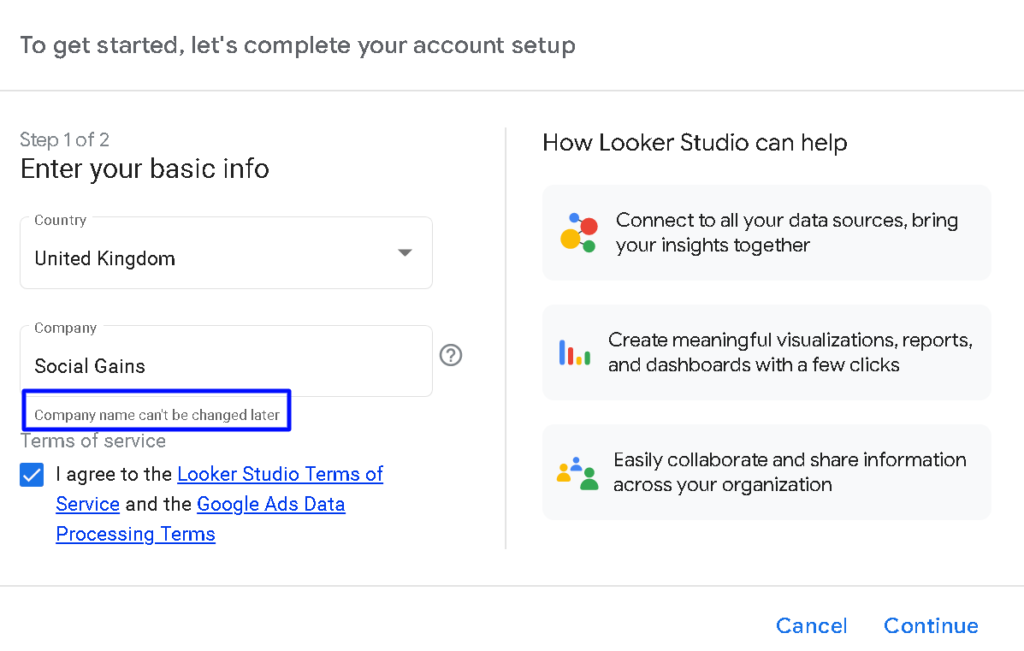The width and height of the screenshot is (1024, 651).
Task: Click Continue to proceed
Action: click(931, 626)
